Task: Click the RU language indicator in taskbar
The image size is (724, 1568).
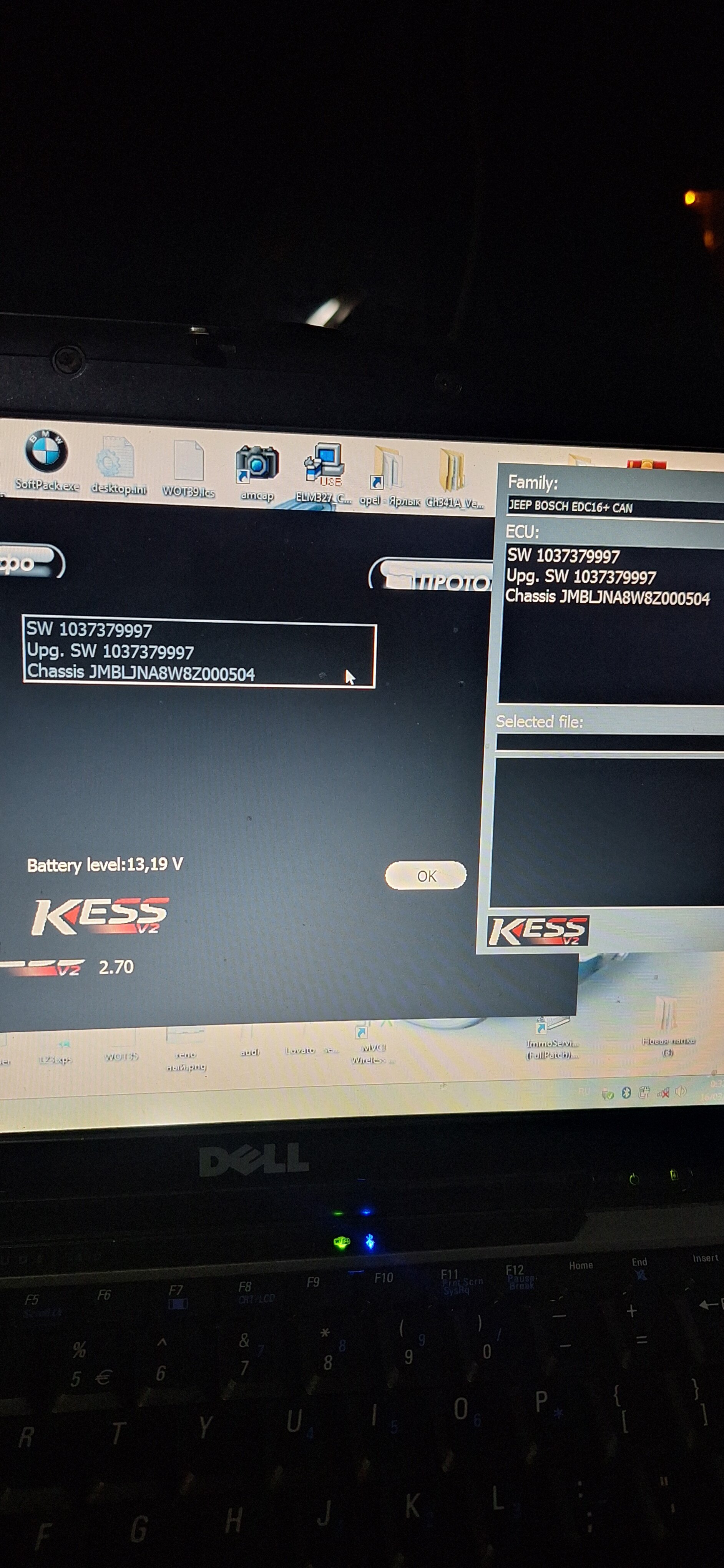Action: (584, 1091)
